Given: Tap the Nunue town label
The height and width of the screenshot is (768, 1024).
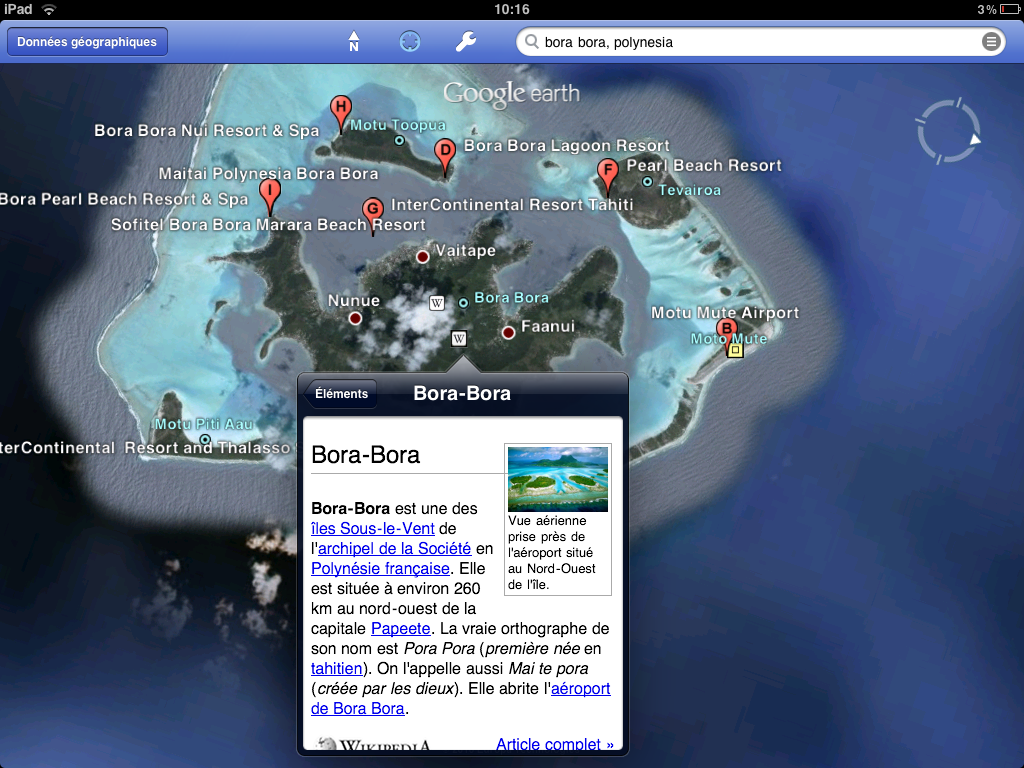Looking at the screenshot, I should click(354, 301).
